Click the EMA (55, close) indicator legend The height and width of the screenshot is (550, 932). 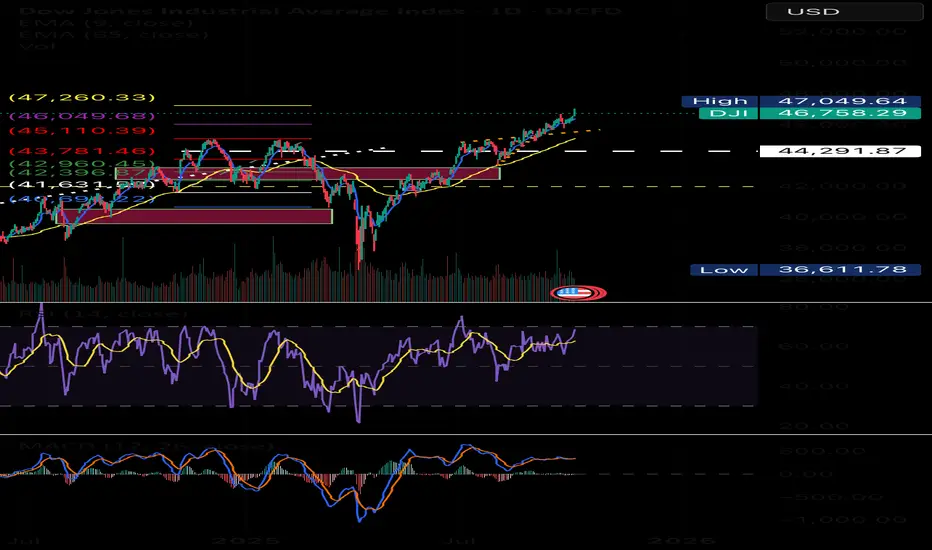pyautogui.click(x=114, y=34)
